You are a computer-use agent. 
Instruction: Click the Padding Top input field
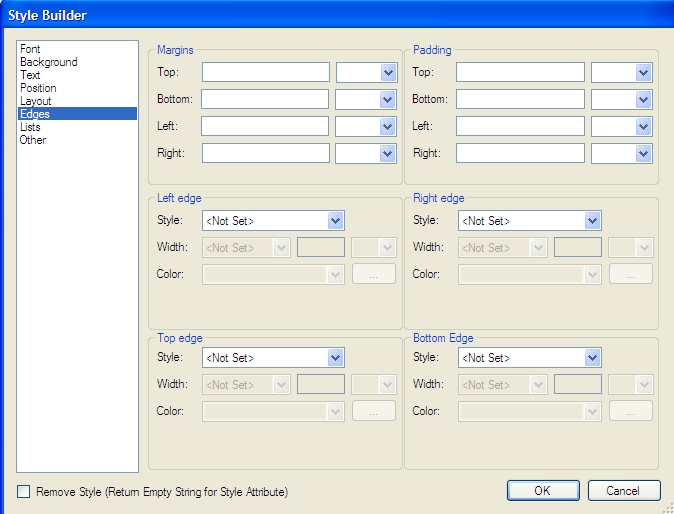pyautogui.click(x=520, y=72)
